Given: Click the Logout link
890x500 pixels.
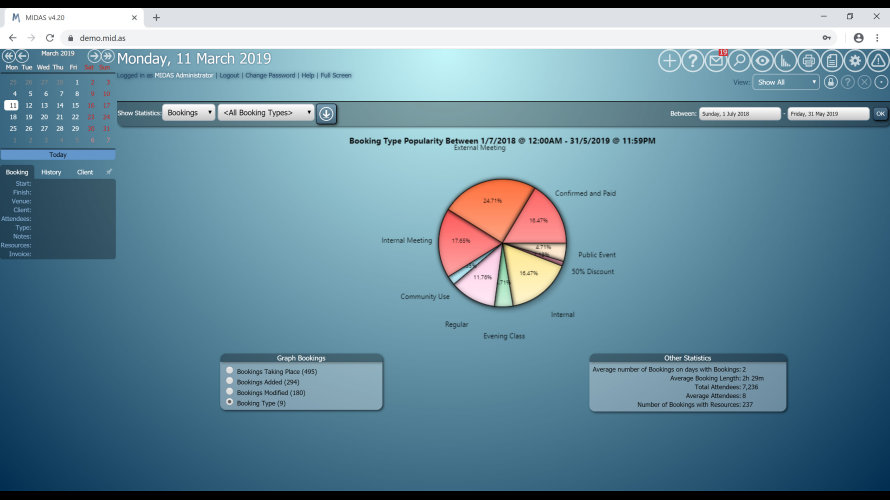Looking at the screenshot, I should point(229,75).
